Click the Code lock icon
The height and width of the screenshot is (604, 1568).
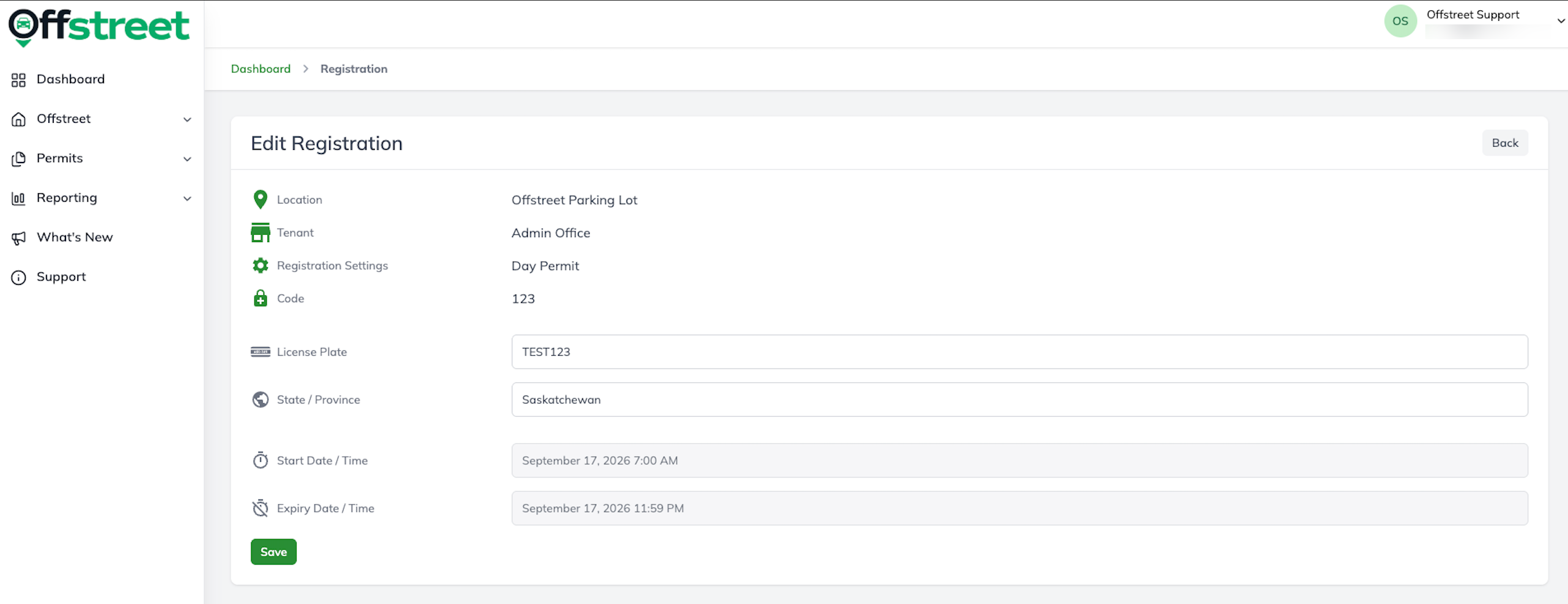261,298
